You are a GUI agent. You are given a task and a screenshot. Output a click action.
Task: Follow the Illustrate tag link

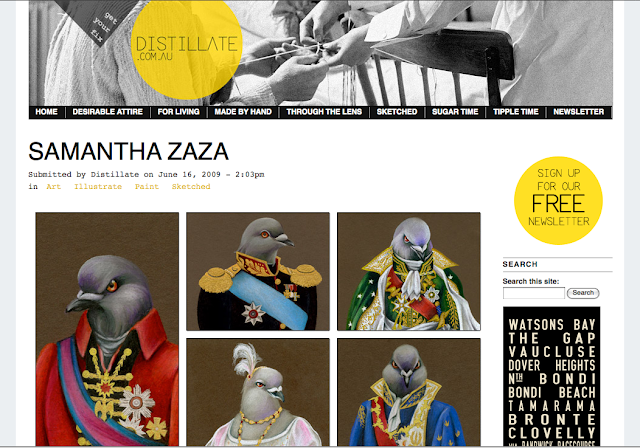tap(98, 186)
